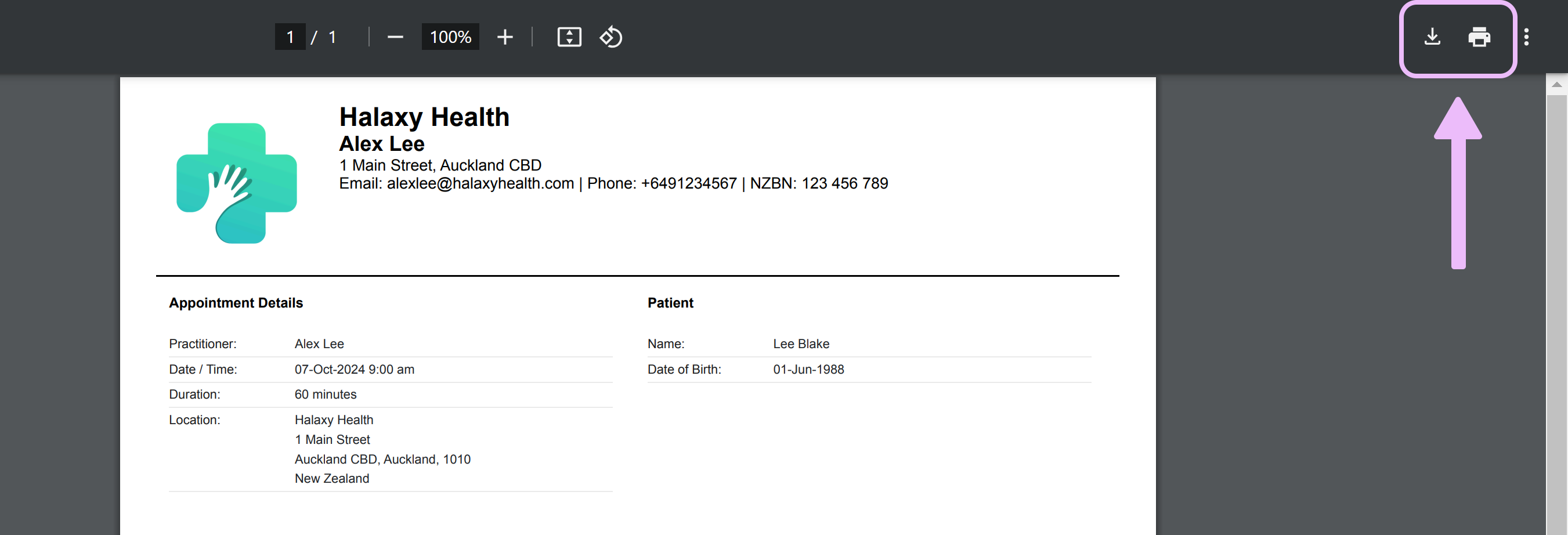
Task: Click the Halaxy Health heading
Action: [424, 117]
